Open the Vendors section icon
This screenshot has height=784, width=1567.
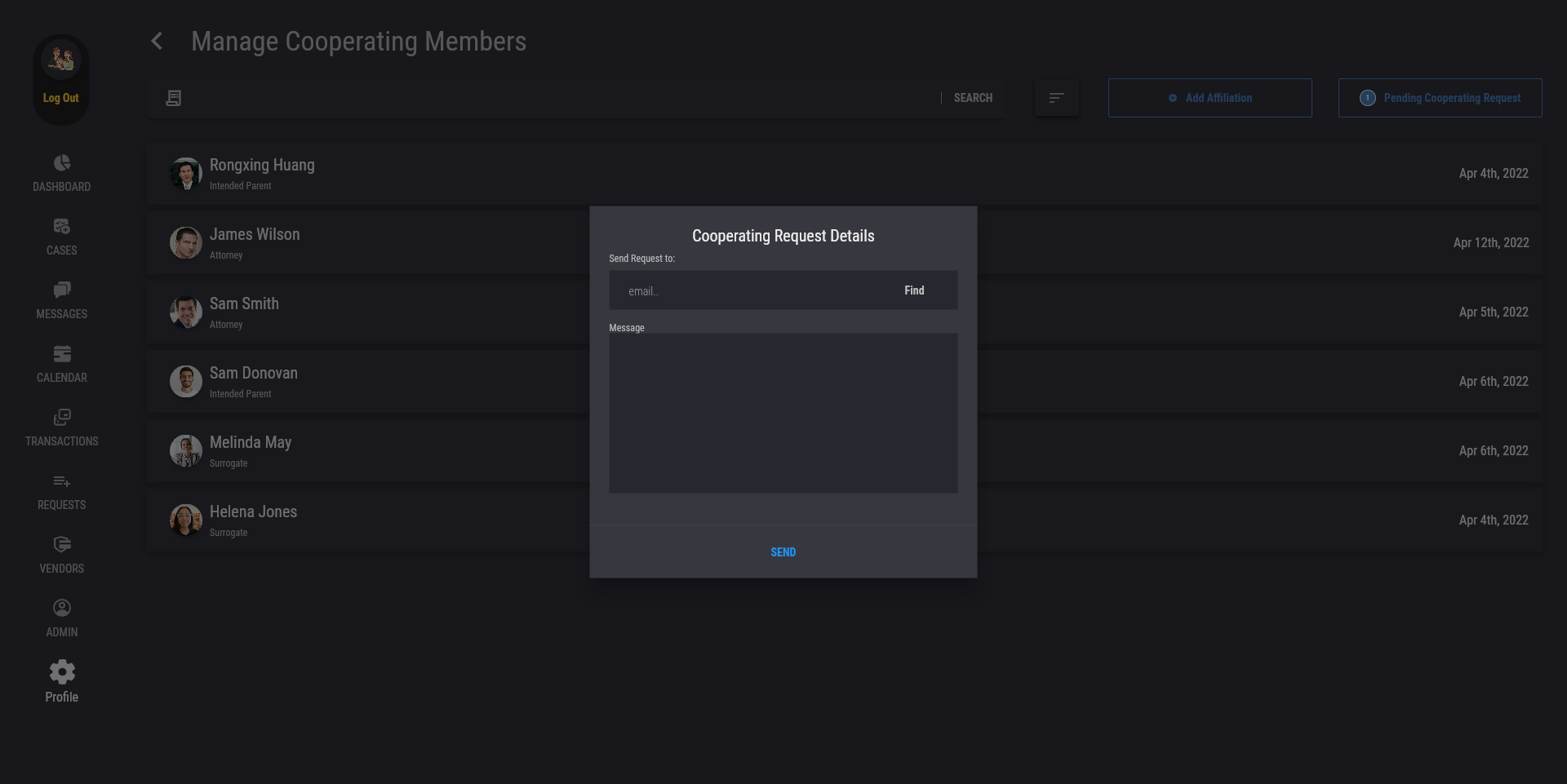pos(62,545)
